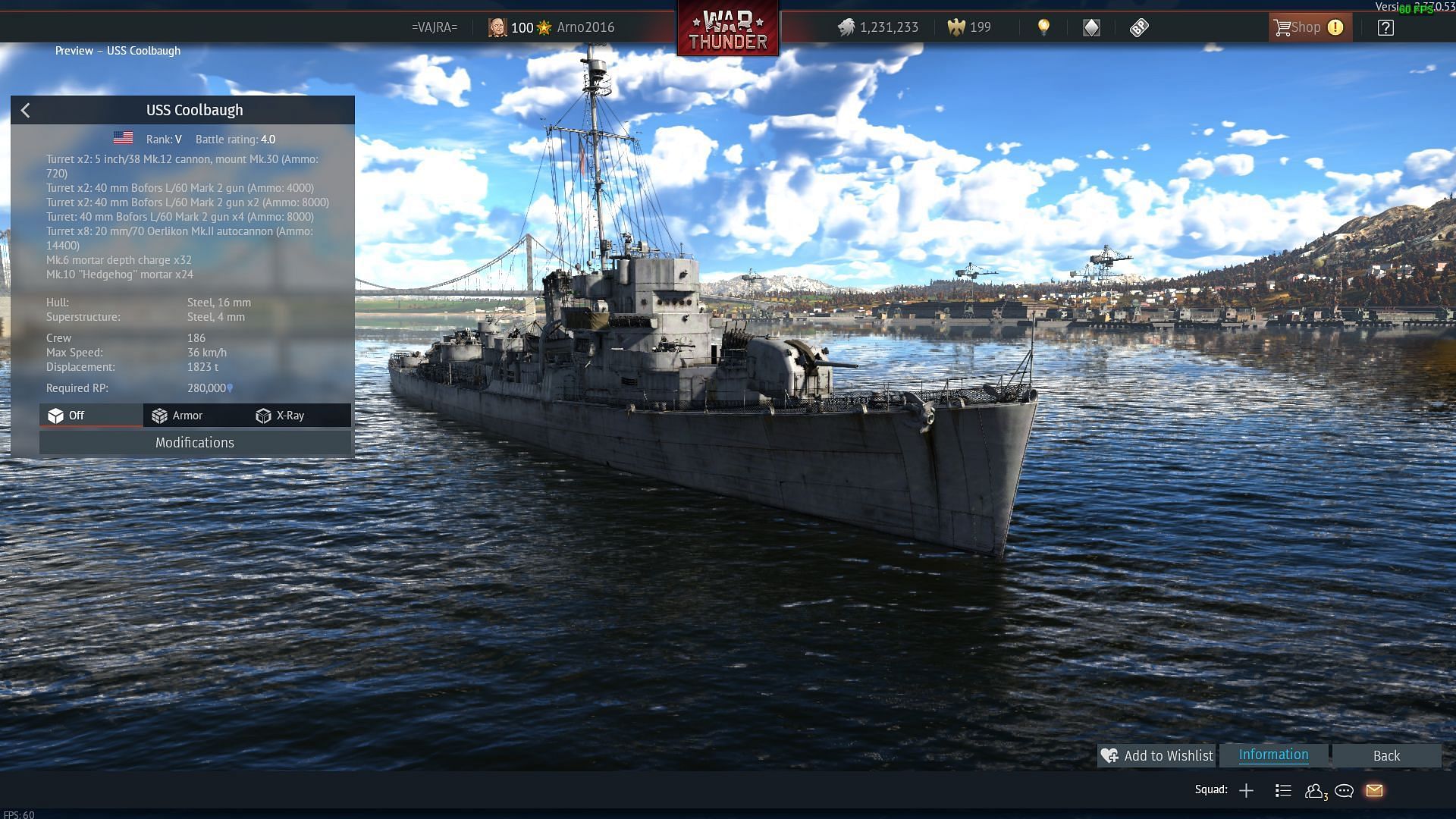Add USS Coolbaugh to Wishlist
The width and height of the screenshot is (1456, 819).
[1156, 755]
